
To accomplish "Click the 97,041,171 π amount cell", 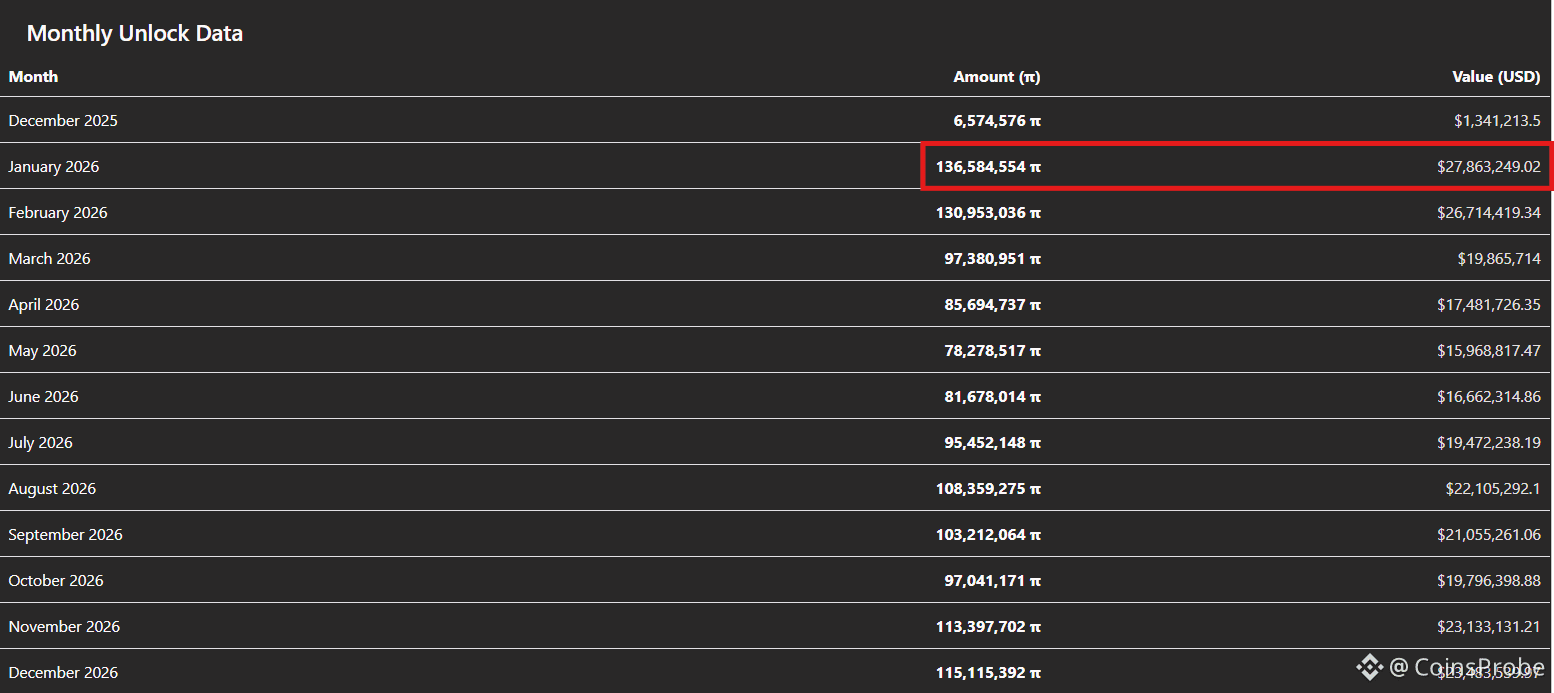I will coord(992,581).
